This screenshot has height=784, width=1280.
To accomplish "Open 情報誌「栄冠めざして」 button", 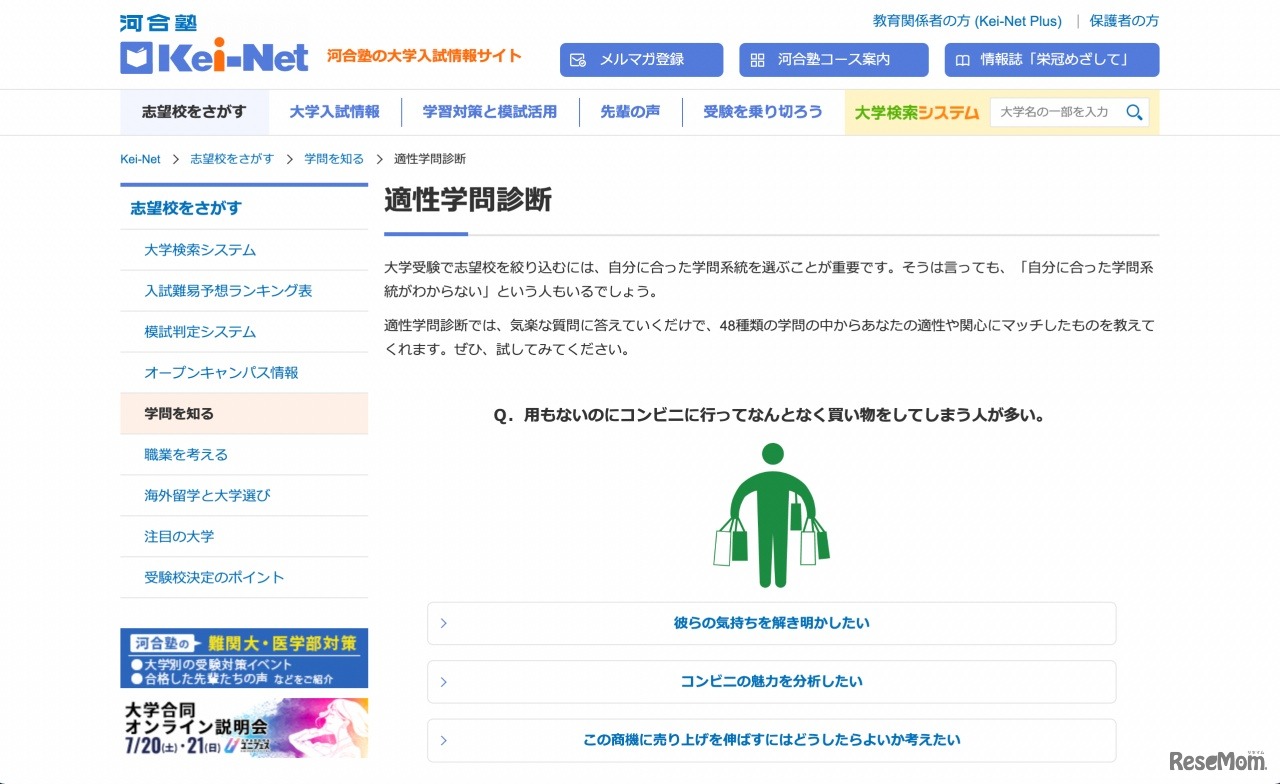I will click(x=1052, y=60).
